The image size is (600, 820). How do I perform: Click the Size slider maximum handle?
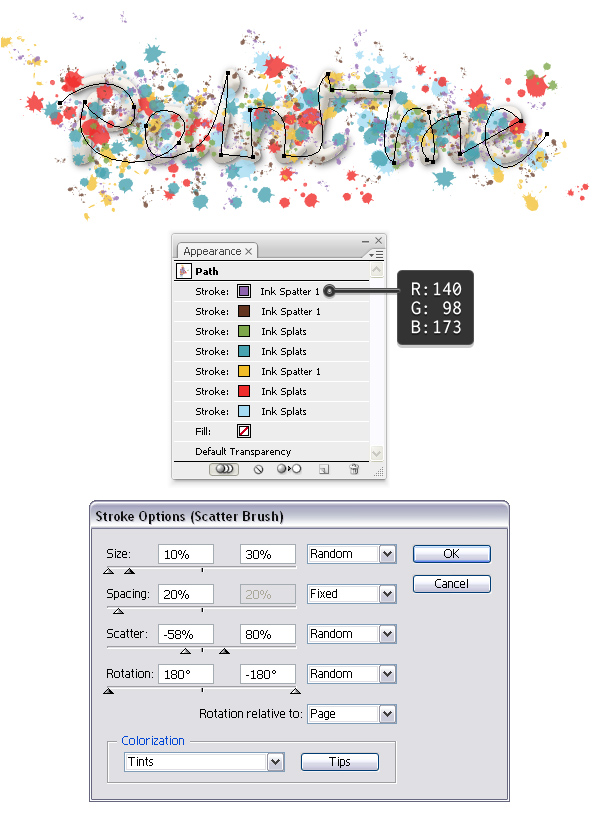[129, 571]
